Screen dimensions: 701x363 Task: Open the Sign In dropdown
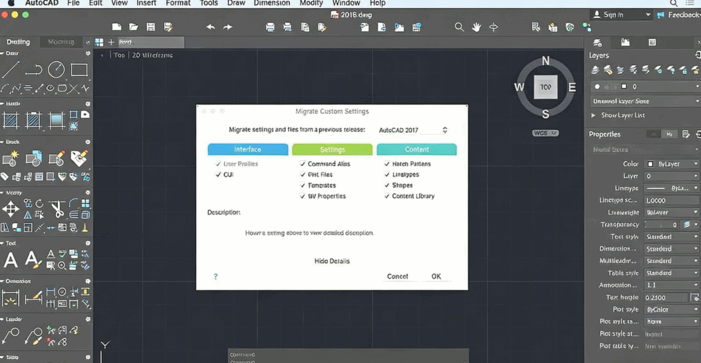(622, 15)
